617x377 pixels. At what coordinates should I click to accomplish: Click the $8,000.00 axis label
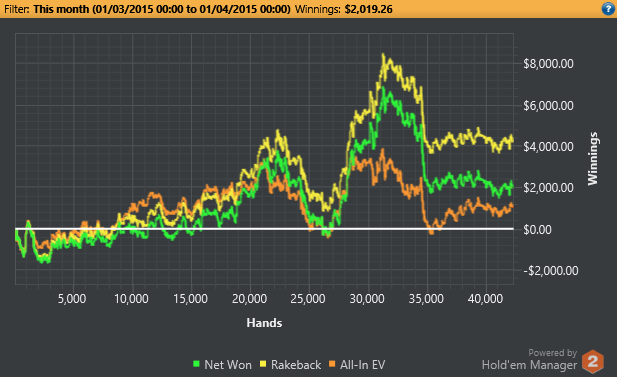(x=548, y=64)
